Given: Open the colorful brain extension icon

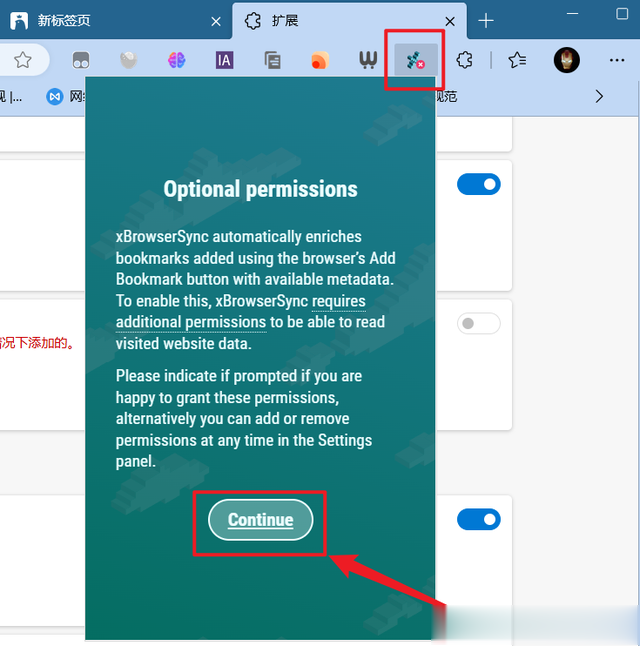Looking at the screenshot, I should tap(176, 60).
